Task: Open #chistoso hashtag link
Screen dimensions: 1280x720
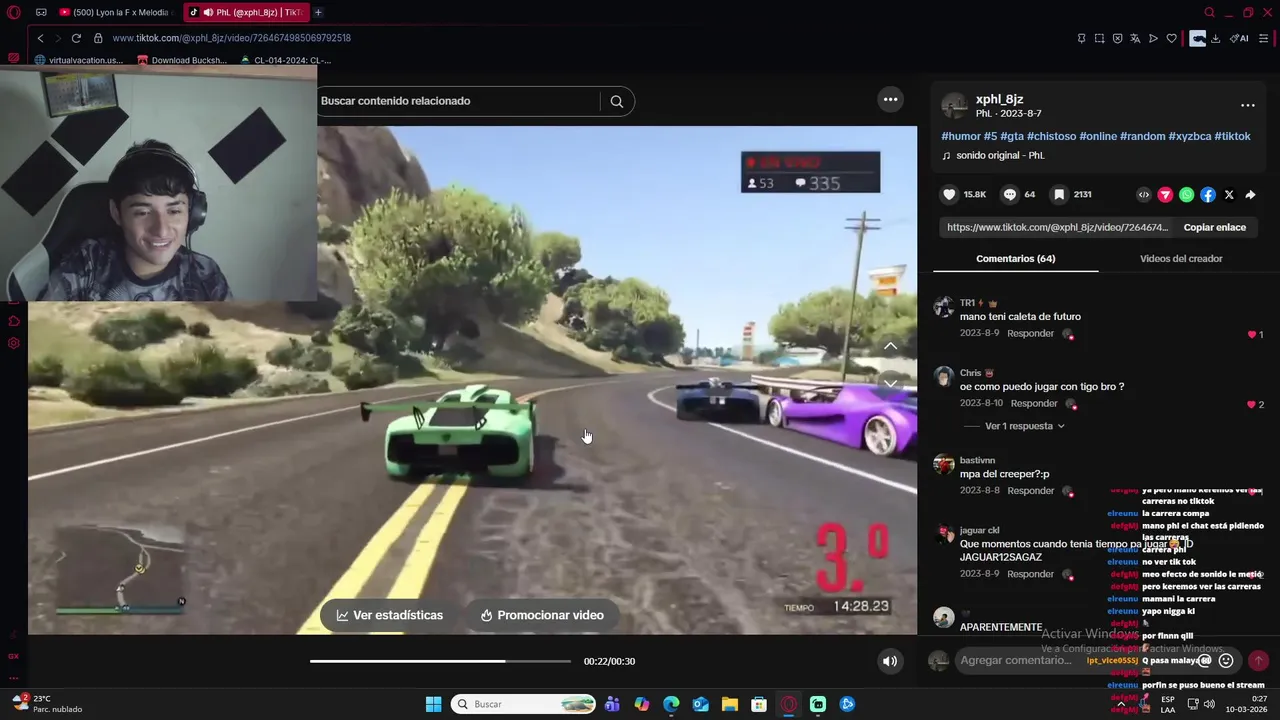Action: coord(1051,136)
